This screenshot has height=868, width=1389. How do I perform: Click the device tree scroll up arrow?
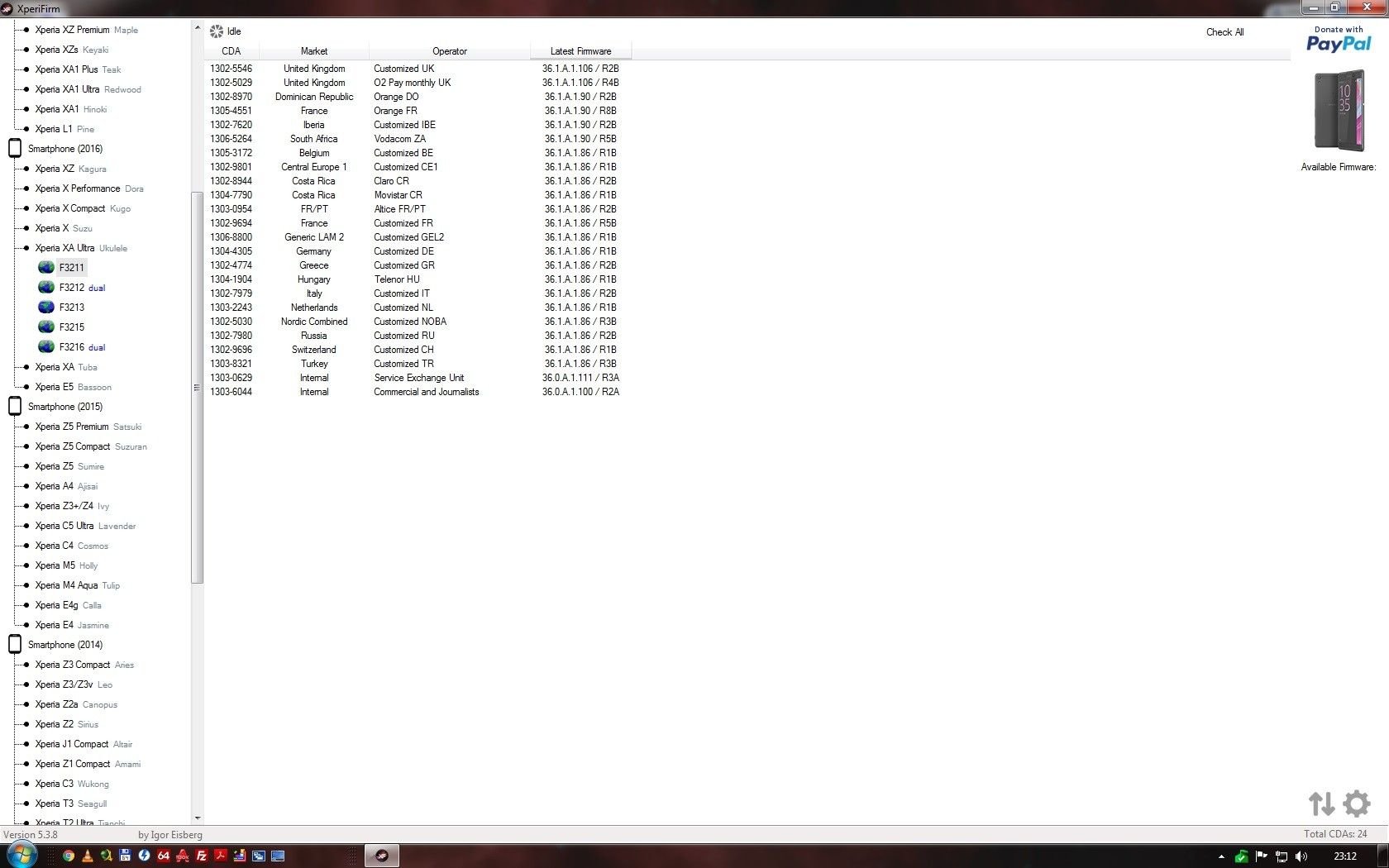click(x=197, y=28)
